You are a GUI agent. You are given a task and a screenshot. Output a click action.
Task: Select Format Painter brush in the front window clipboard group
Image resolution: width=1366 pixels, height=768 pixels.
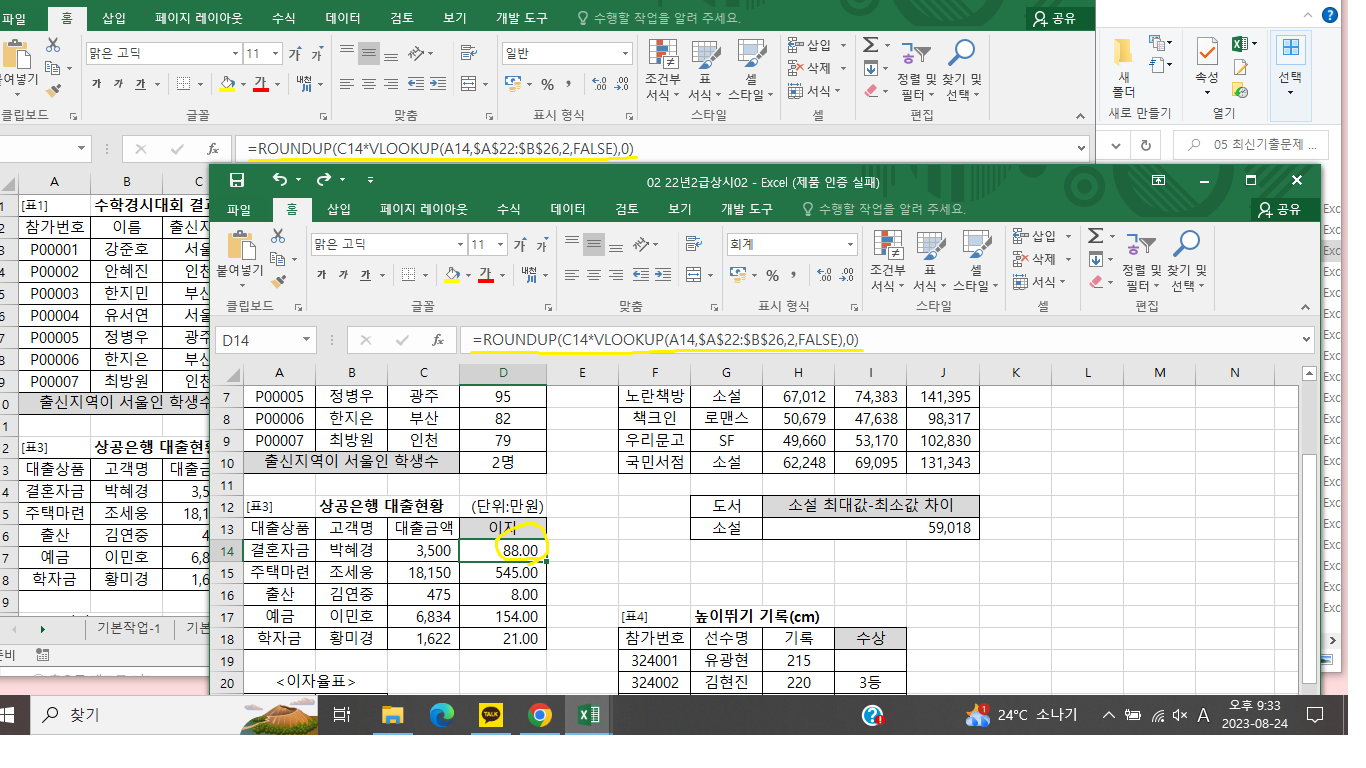pos(278,282)
